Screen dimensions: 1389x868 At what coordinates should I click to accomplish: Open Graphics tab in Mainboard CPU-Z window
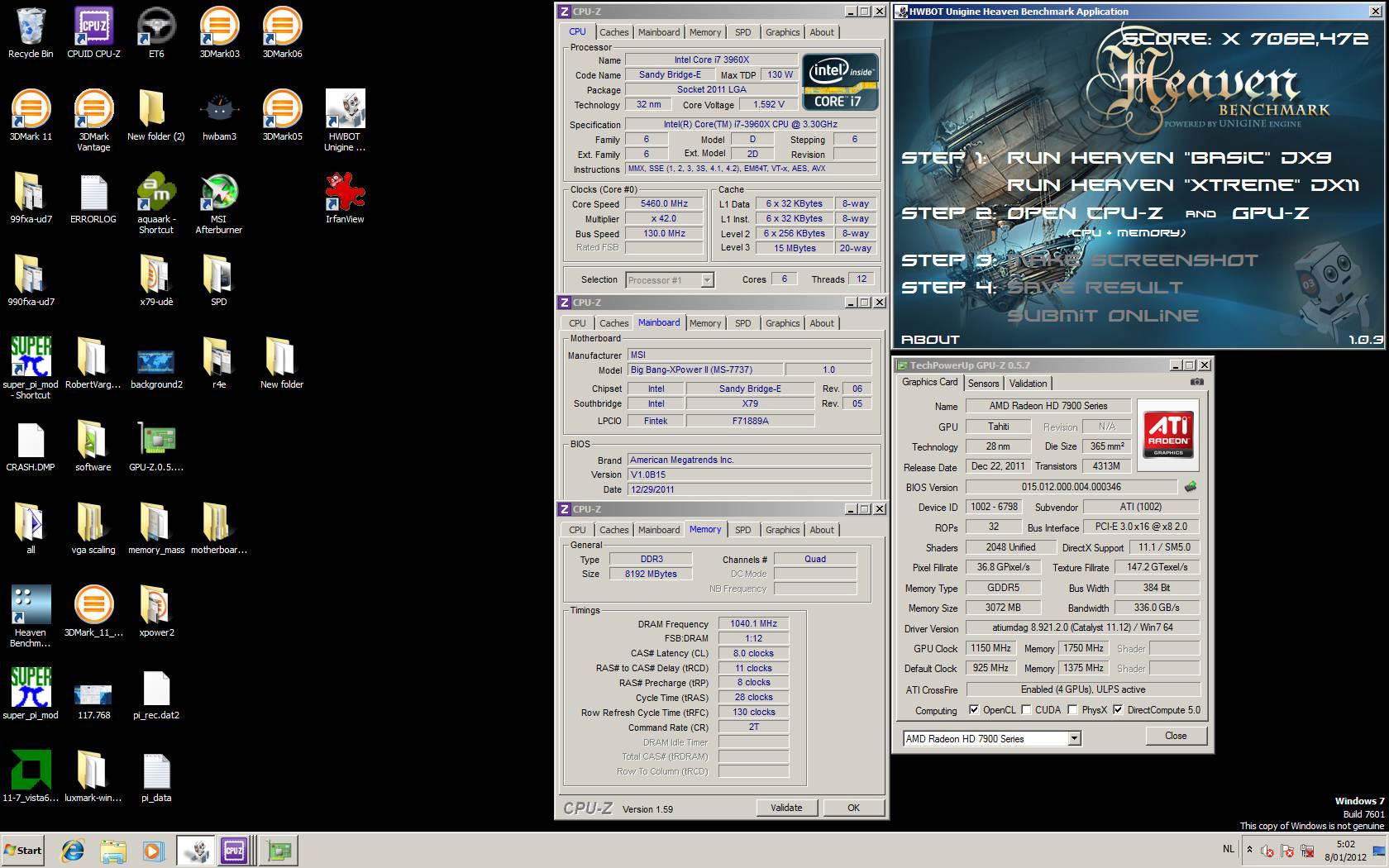(782, 323)
